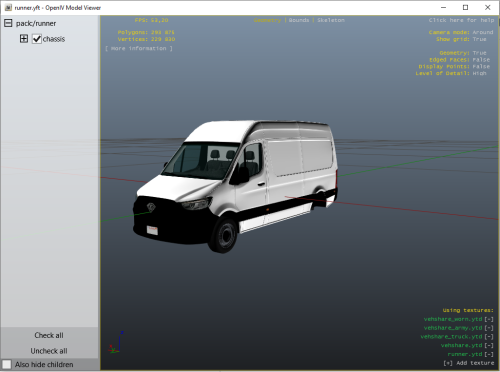Change Camera mode value Around
This screenshot has height=372, width=500.
tap(483, 32)
